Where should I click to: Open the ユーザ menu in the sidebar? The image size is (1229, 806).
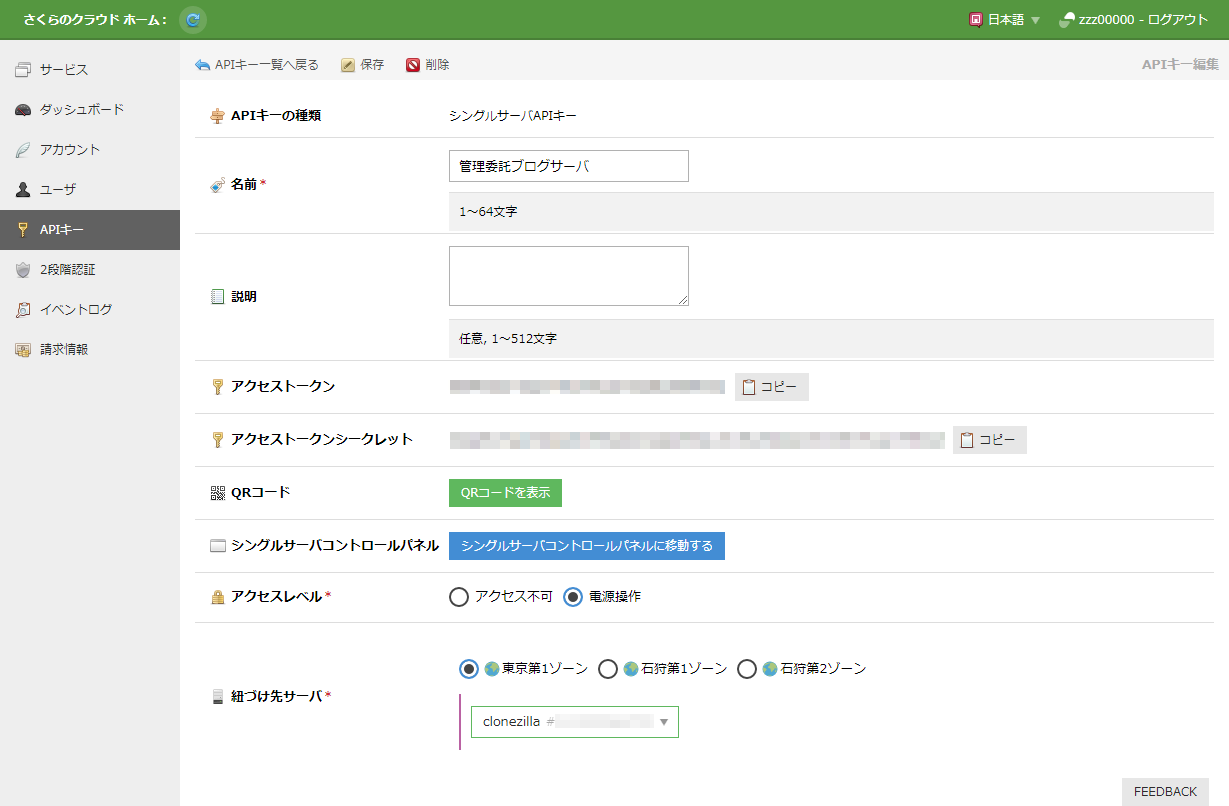pyautogui.click(x=58, y=190)
